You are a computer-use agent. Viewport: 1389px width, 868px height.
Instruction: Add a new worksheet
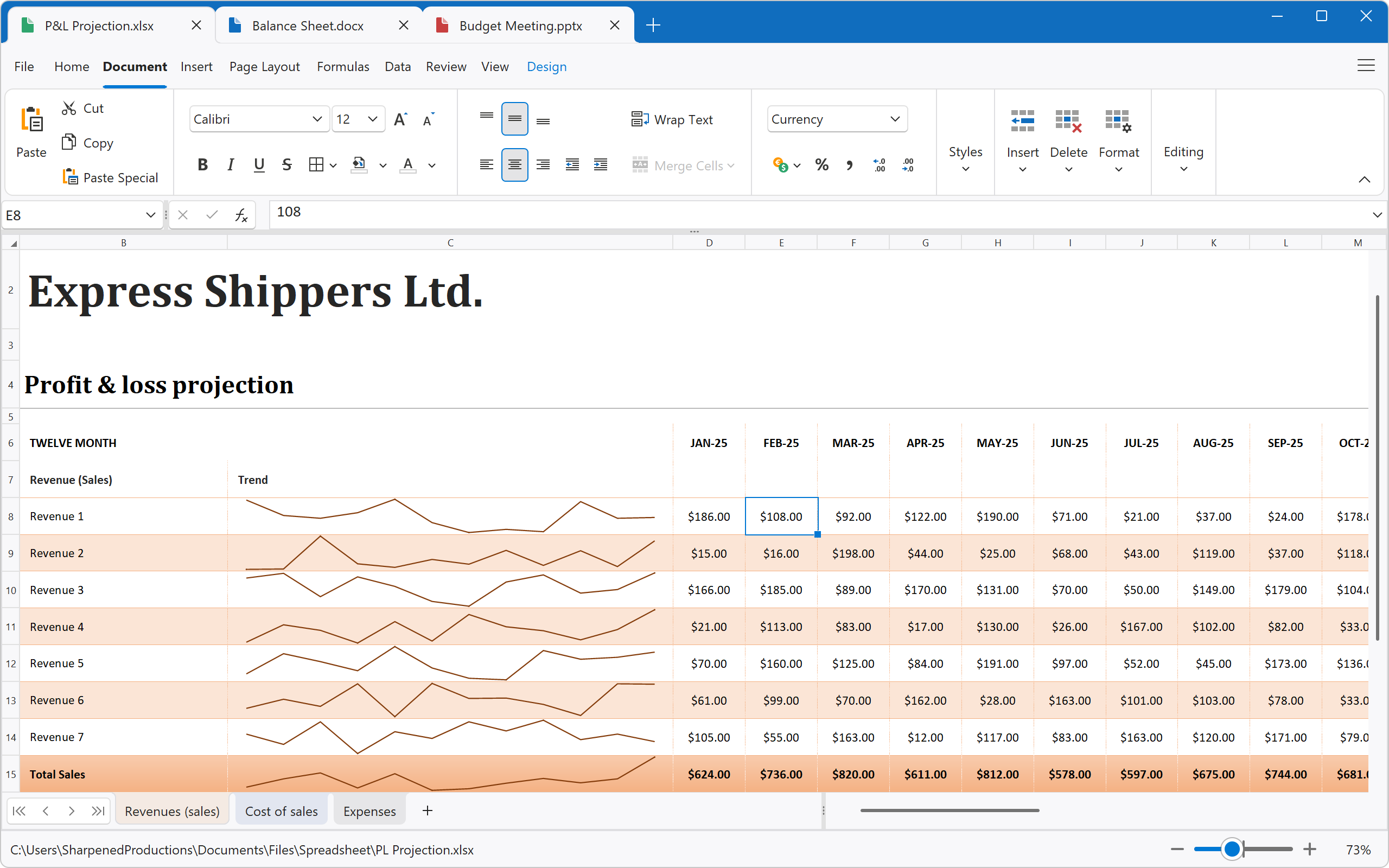[x=427, y=810]
